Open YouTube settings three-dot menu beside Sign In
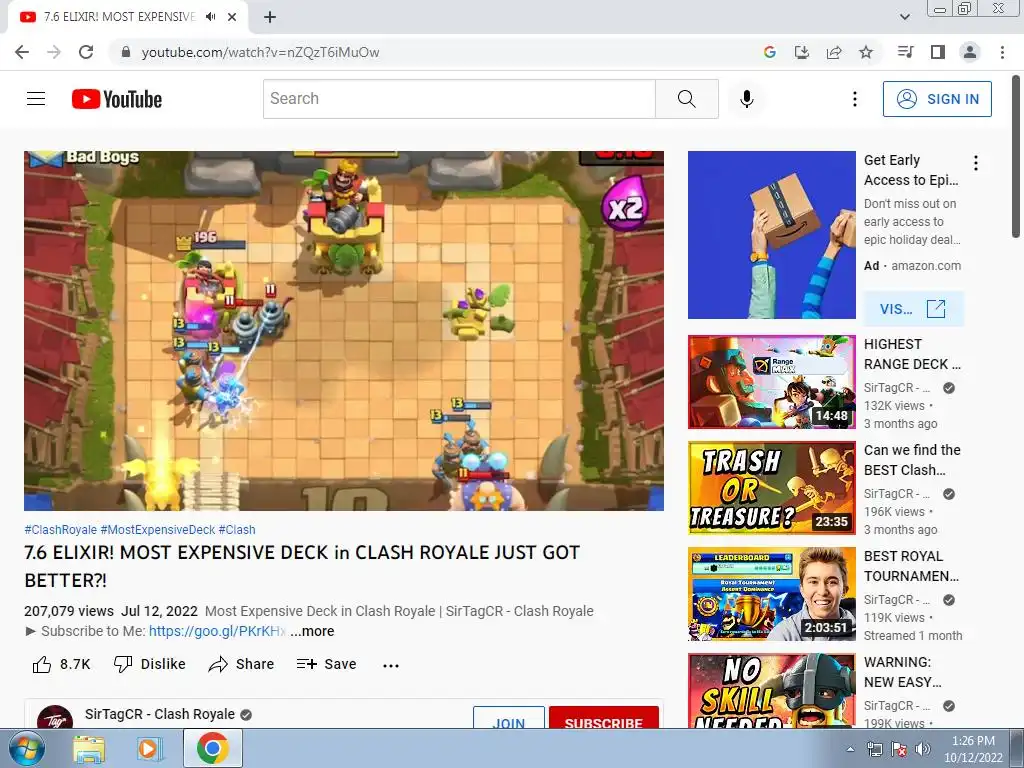Viewport: 1024px width, 768px height. 854,99
